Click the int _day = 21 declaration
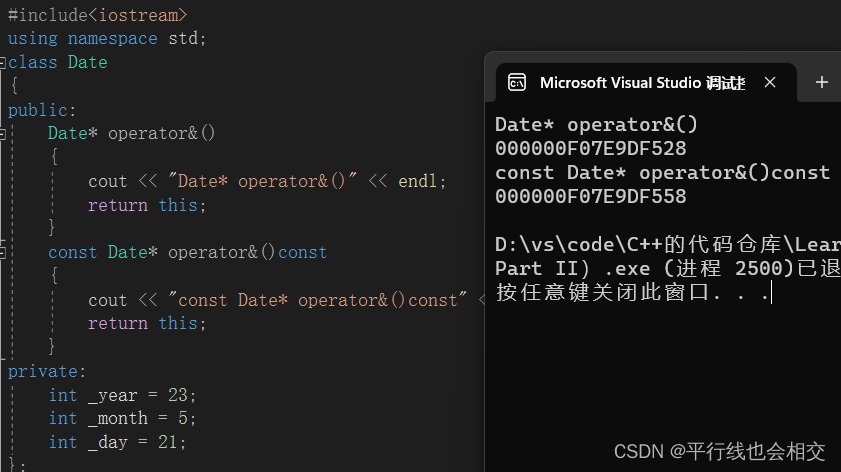The image size is (841, 472). point(117,442)
